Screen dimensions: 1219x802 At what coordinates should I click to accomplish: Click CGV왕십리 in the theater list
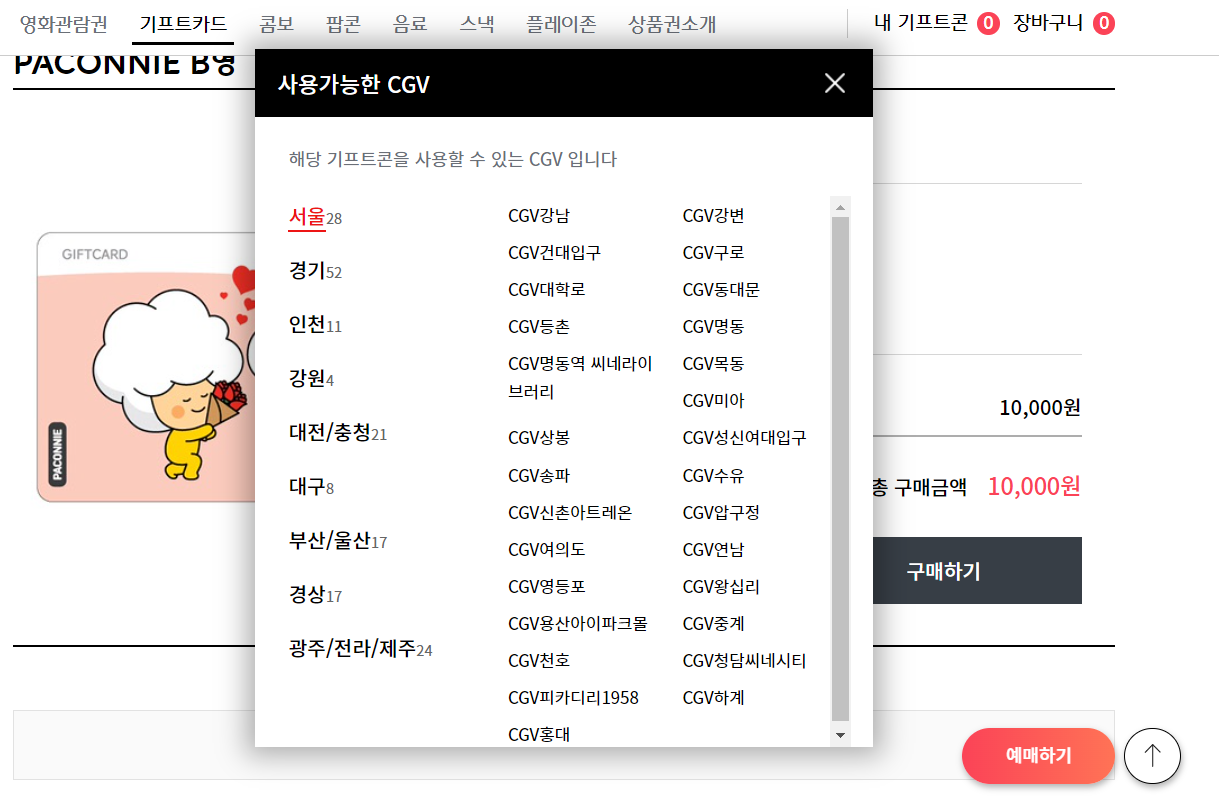click(x=721, y=586)
